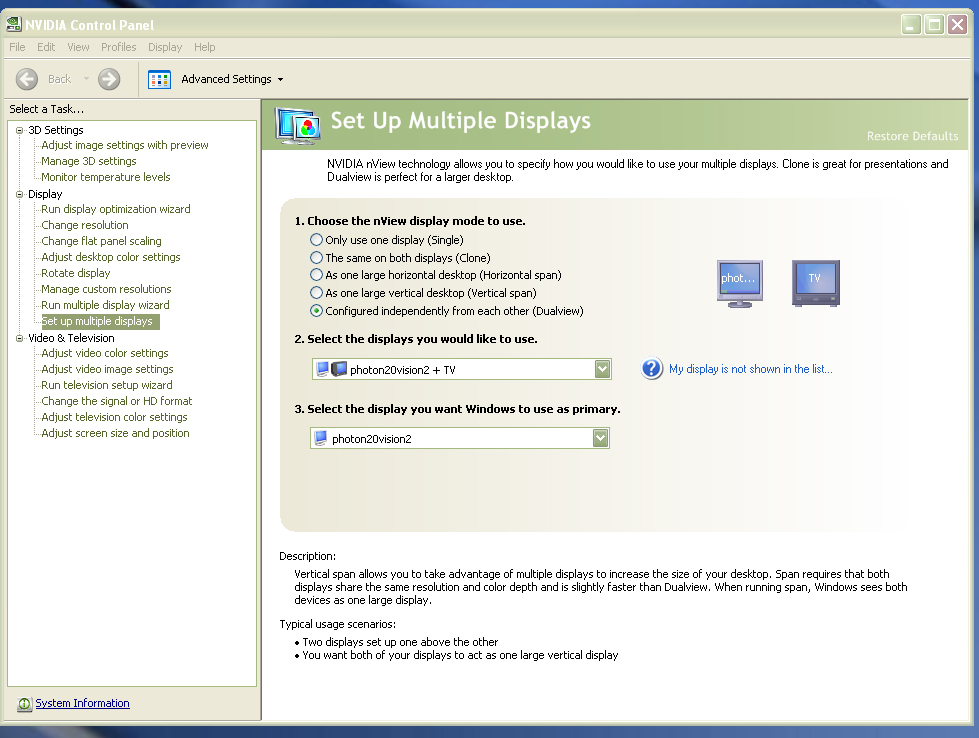This screenshot has width=979, height=738.
Task: Open the Edit menu
Action: coord(46,47)
